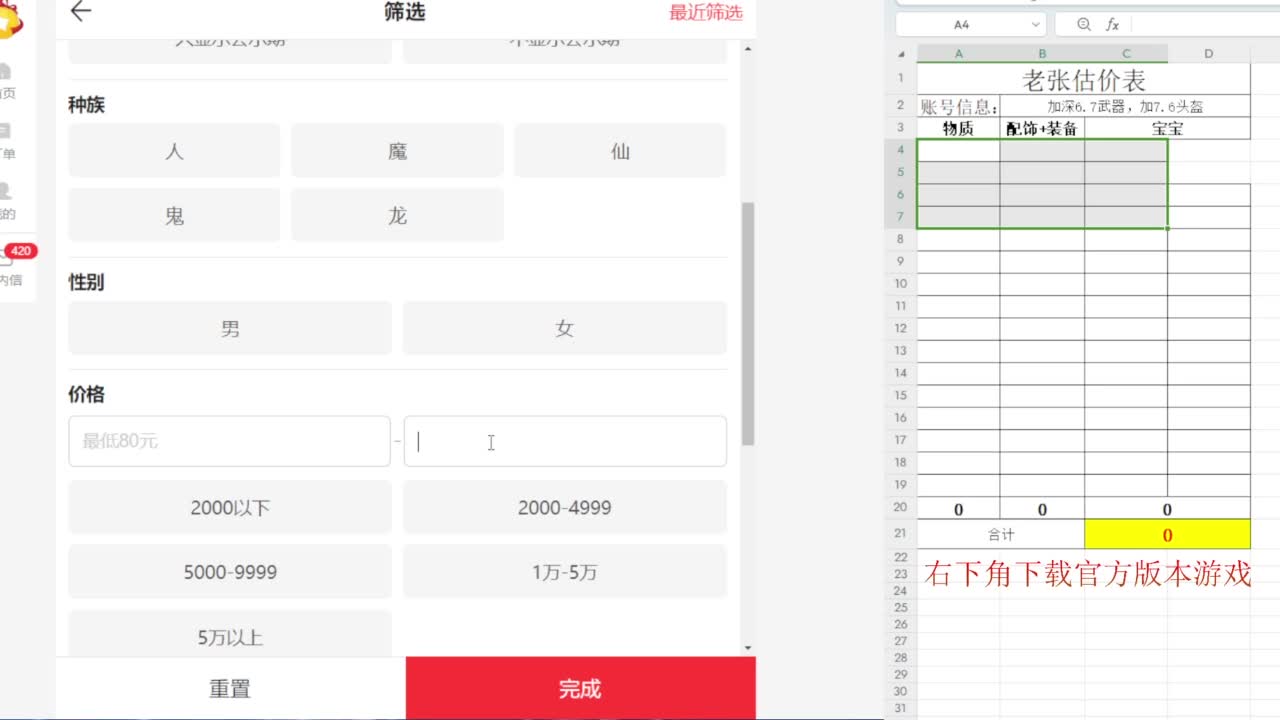This screenshot has height=720, width=1280.
Task: Click the A4 cell reference box
Action: pos(961,24)
